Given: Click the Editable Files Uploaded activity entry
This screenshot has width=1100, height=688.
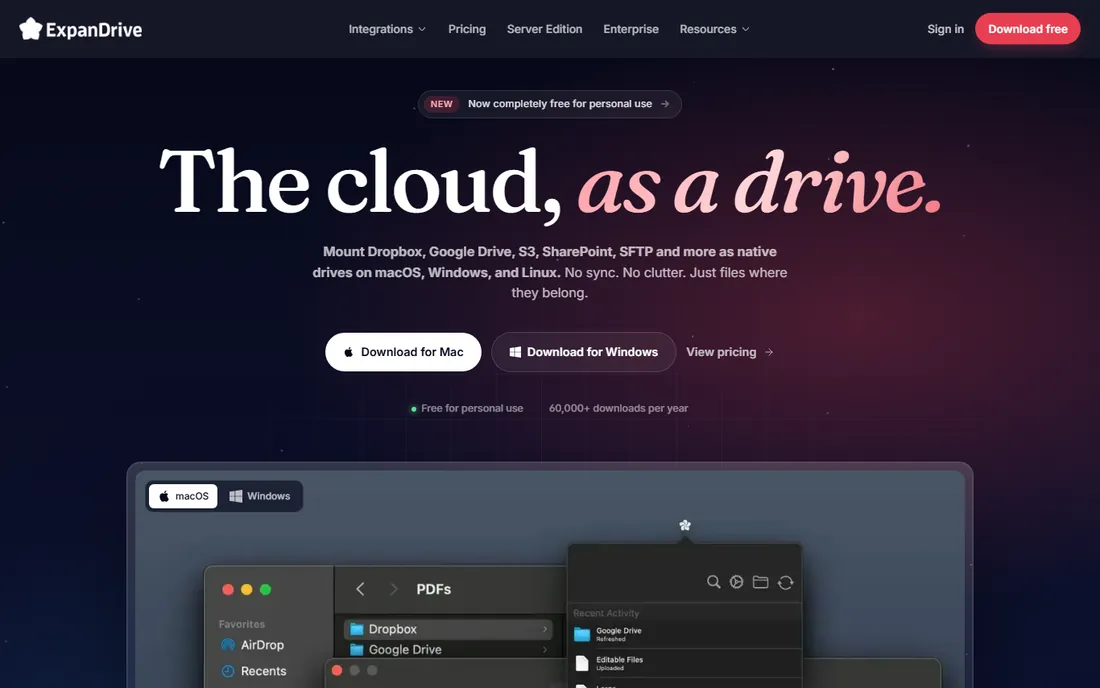Looking at the screenshot, I should click(x=685, y=663).
